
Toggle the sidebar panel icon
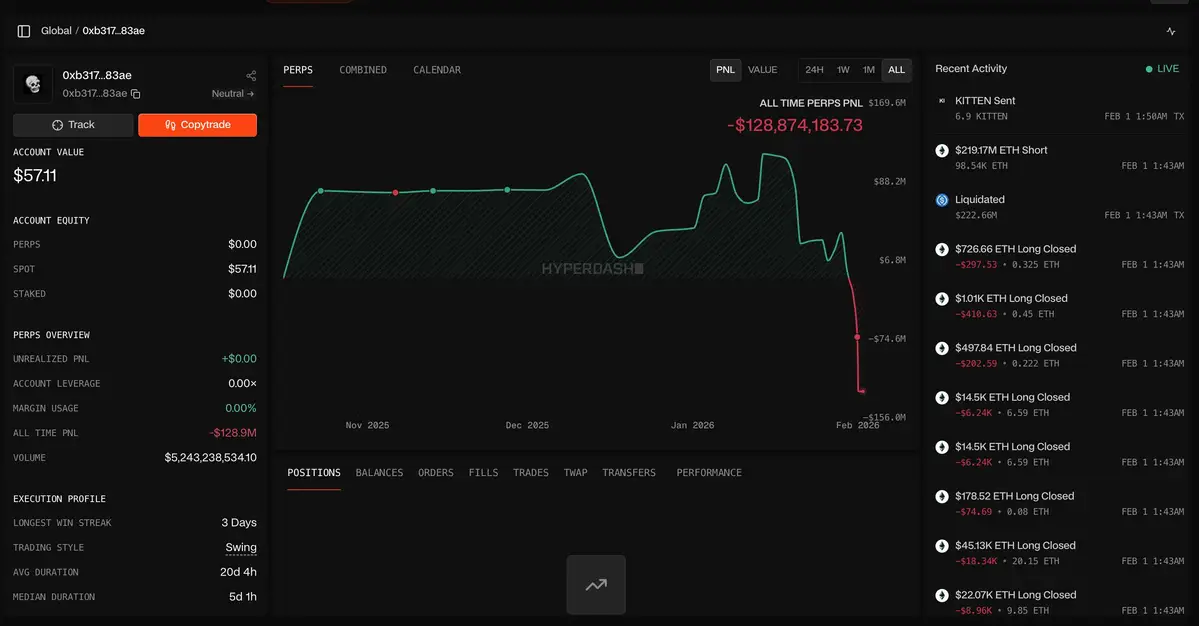[24, 31]
